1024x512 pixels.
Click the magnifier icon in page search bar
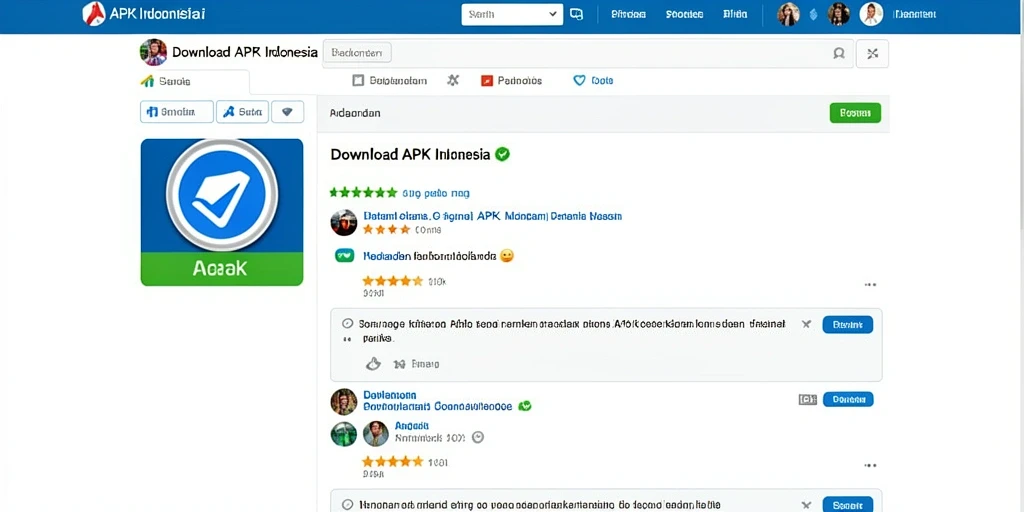(x=839, y=54)
